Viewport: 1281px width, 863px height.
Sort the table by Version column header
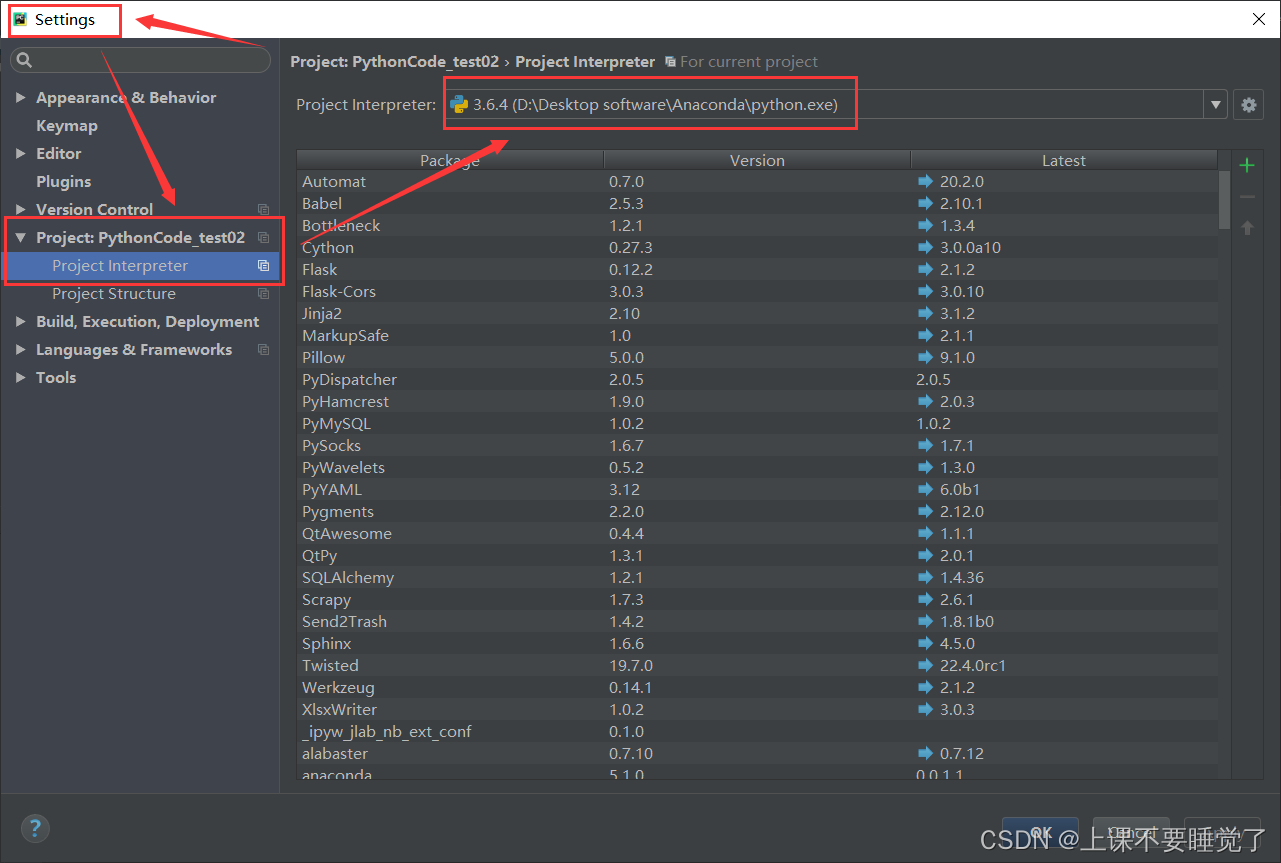pyautogui.click(x=757, y=160)
